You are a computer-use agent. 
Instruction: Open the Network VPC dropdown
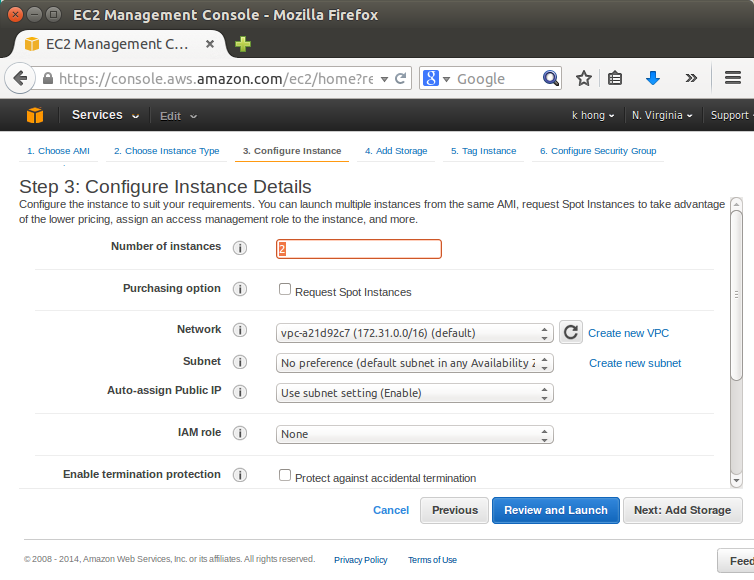pos(415,333)
